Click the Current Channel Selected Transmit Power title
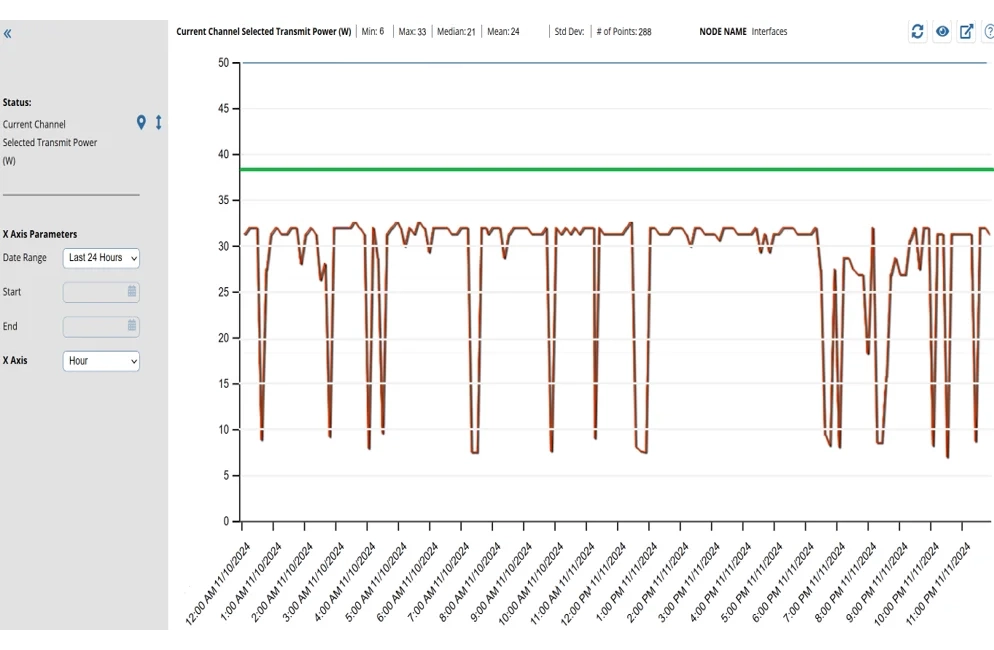The image size is (994, 650). (263, 32)
